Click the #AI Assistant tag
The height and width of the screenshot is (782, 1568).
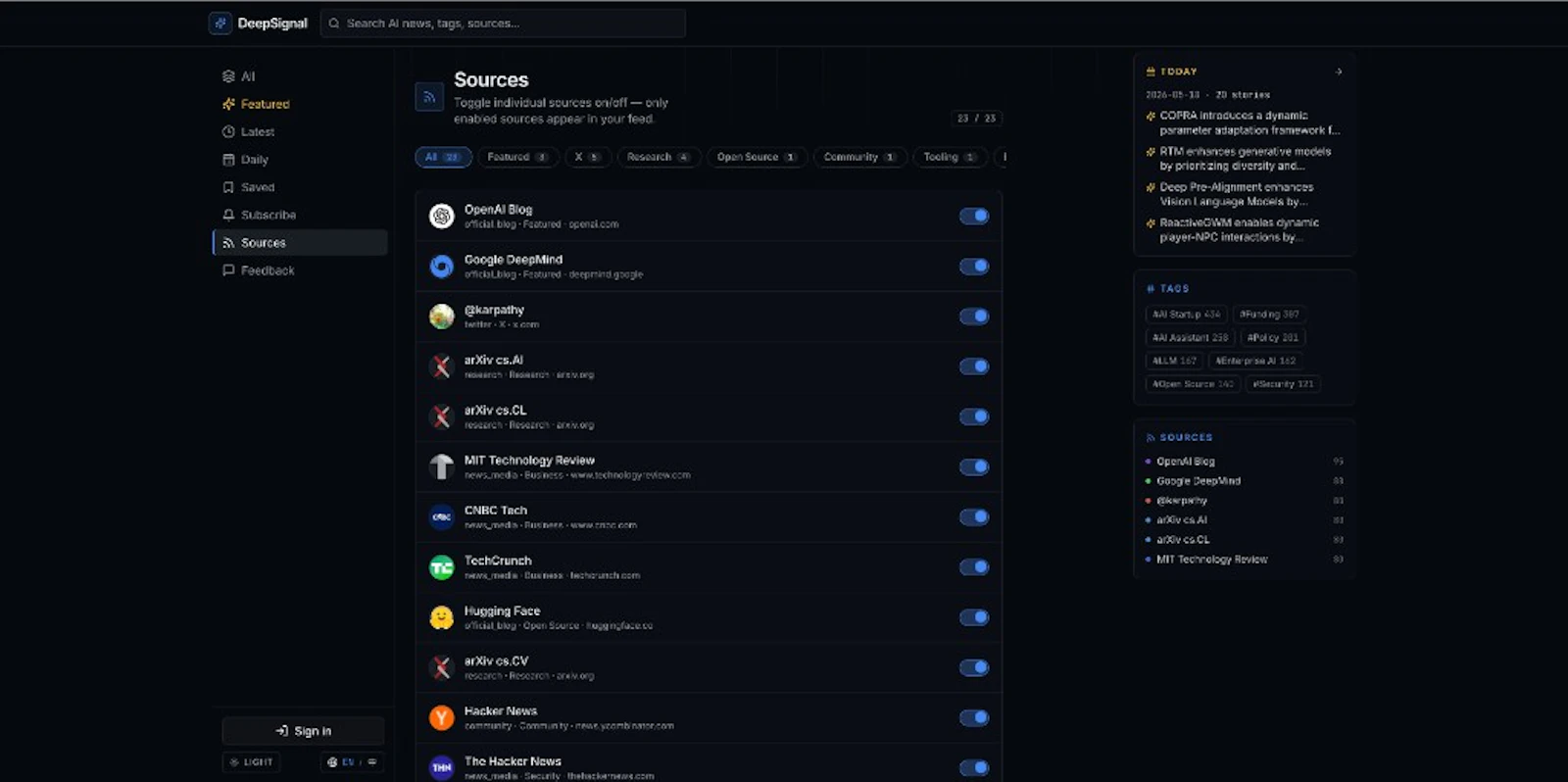pyautogui.click(x=1190, y=338)
